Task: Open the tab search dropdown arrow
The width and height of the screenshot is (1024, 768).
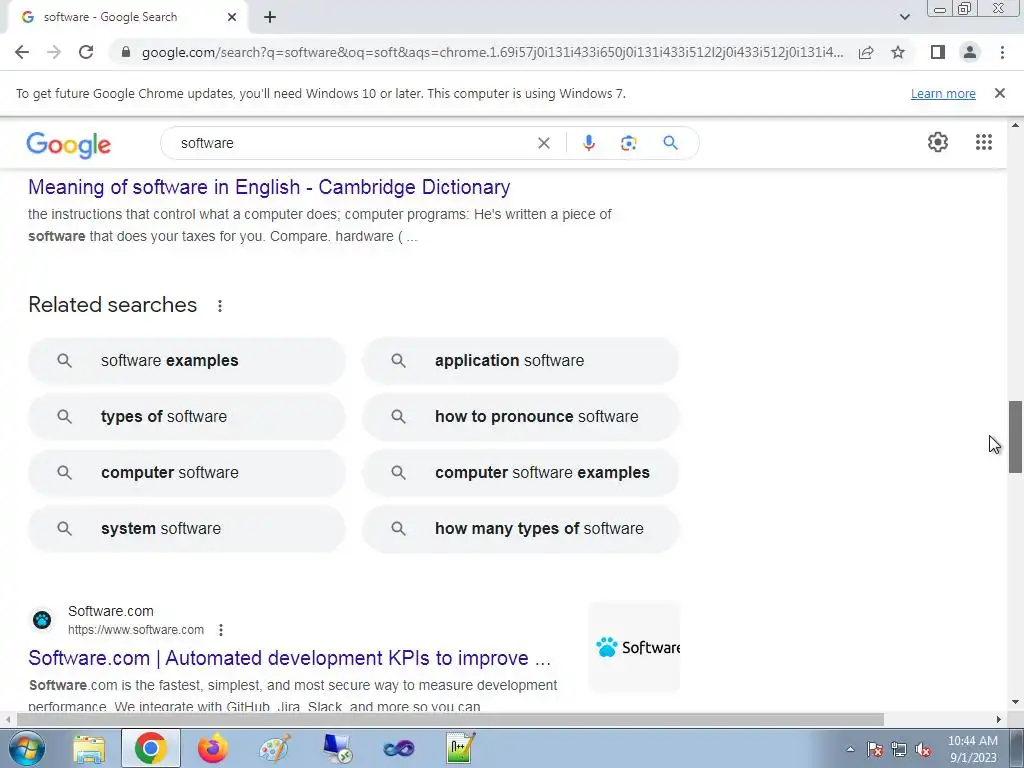Action: [x=904, y=17]
